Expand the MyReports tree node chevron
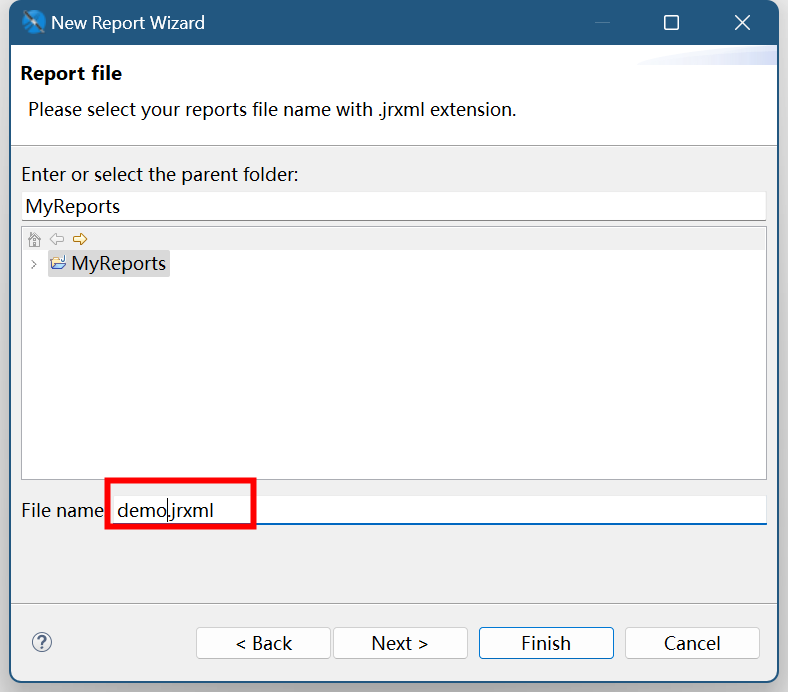This screenshot has height=692, width=788. coord(34,264)
